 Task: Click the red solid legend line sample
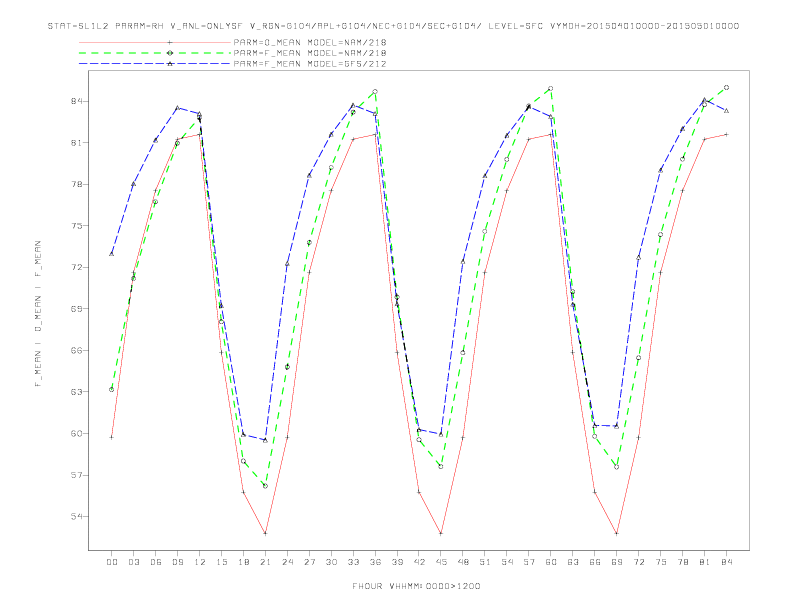tap(155, 42)
